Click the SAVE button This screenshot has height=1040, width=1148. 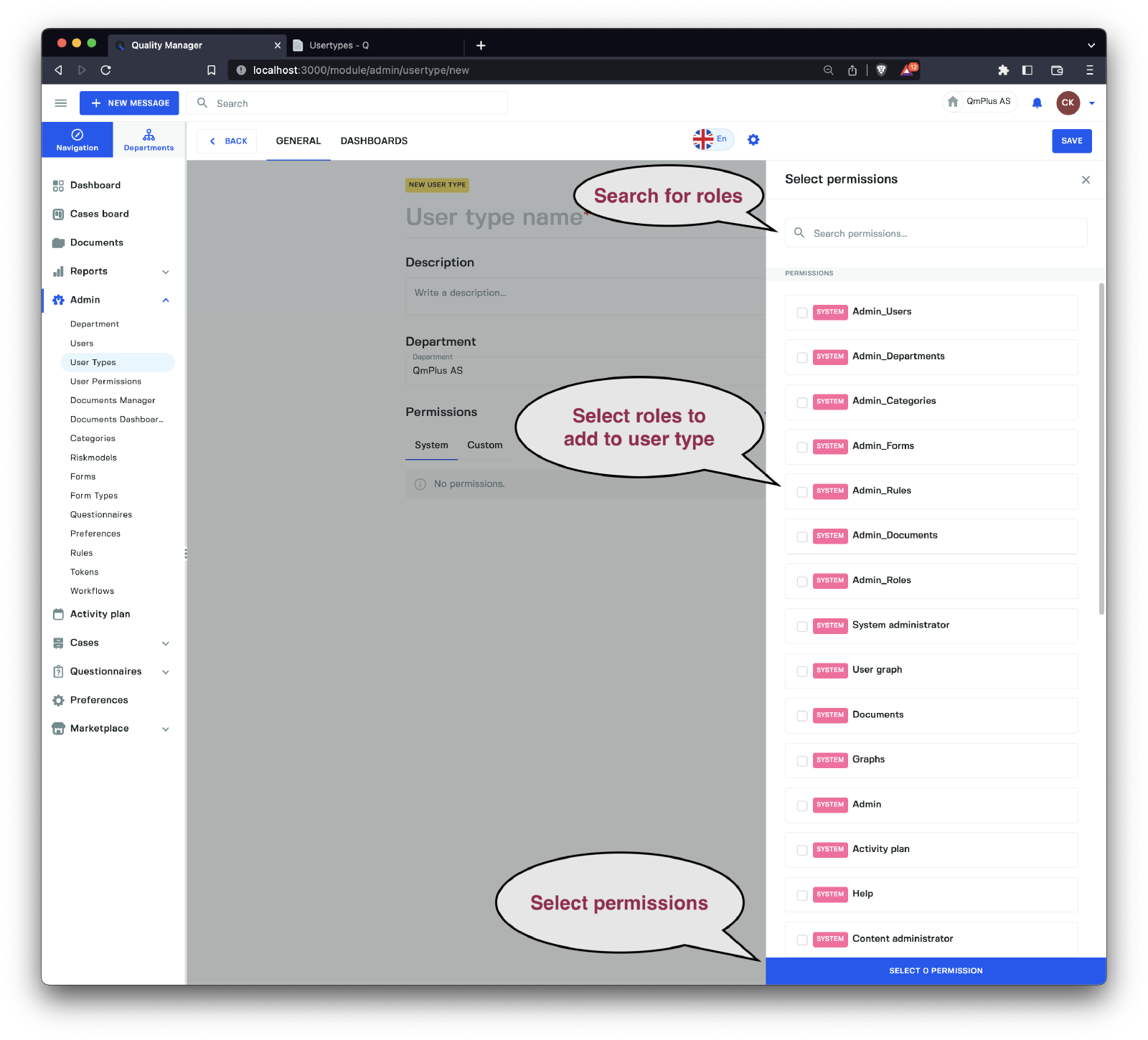pos(1071,141)
